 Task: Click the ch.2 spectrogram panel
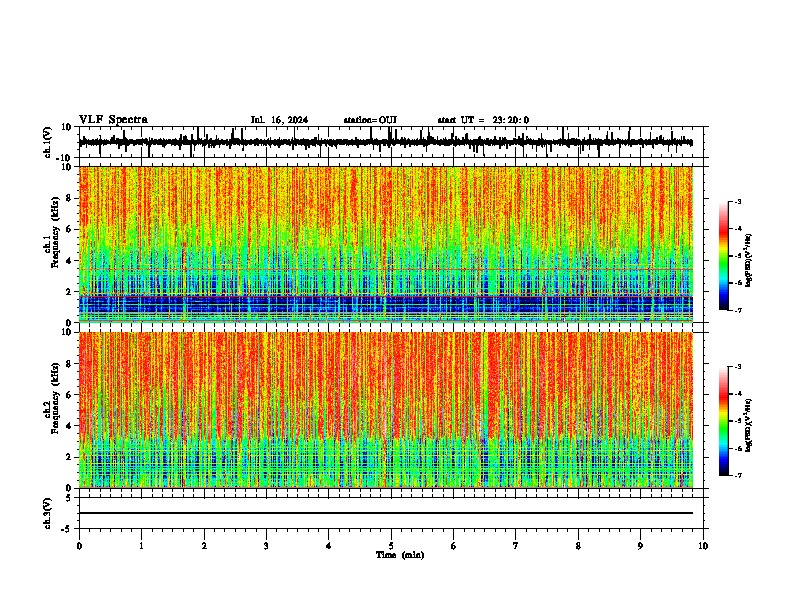(386, 410)
